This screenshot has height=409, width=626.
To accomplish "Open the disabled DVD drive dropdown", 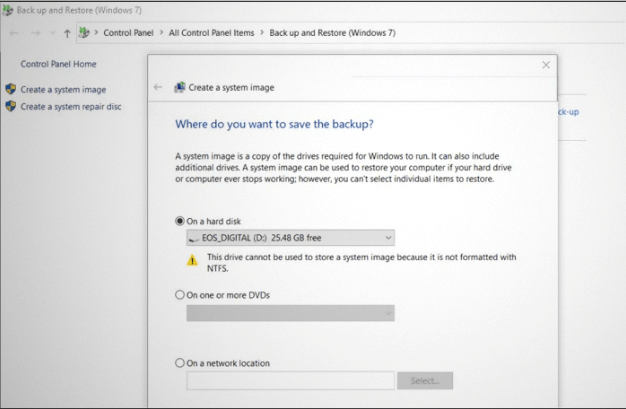I will click(x=290, y=313).
